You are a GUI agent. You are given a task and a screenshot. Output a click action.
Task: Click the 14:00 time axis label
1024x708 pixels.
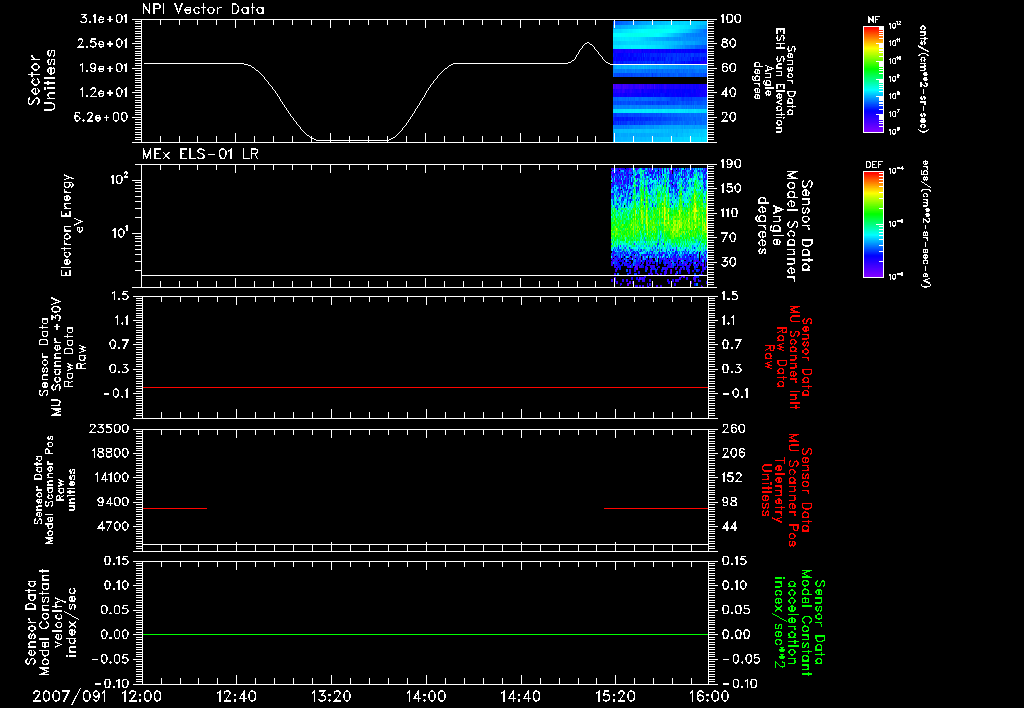426,697
